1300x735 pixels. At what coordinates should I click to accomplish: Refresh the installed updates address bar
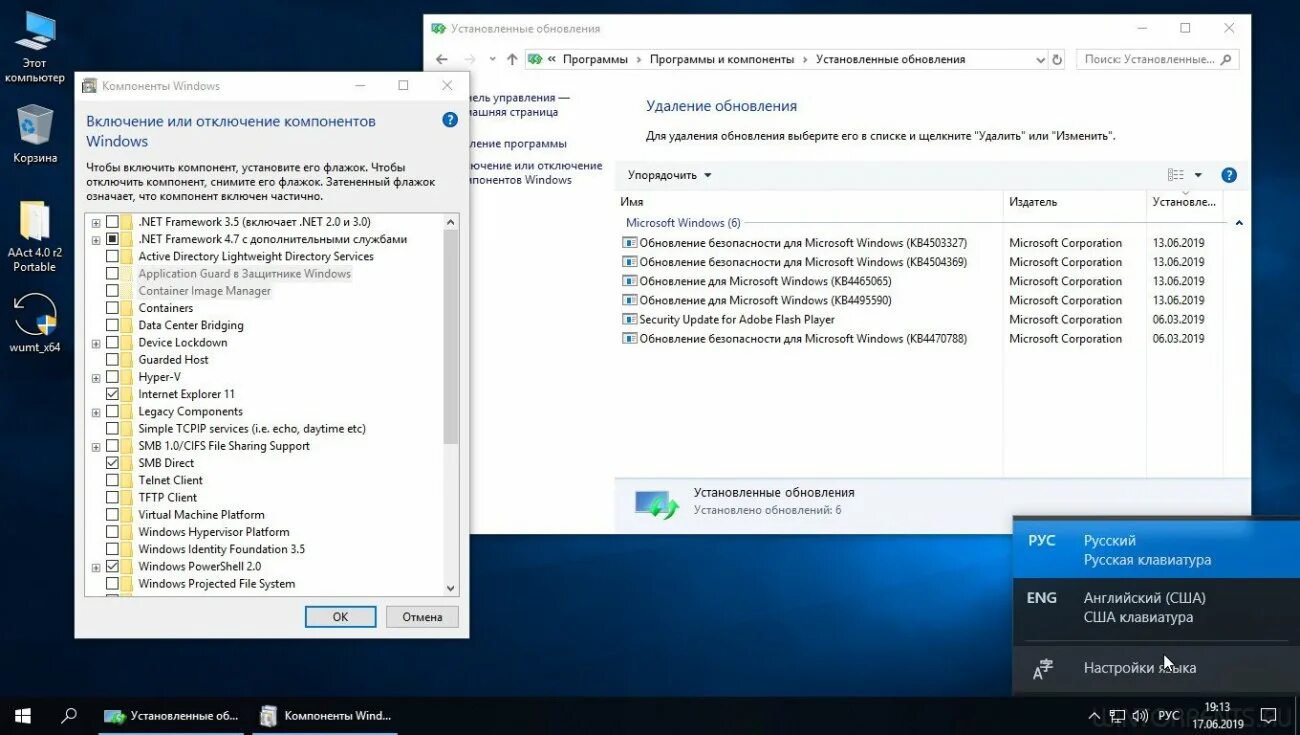[1057, 59]
